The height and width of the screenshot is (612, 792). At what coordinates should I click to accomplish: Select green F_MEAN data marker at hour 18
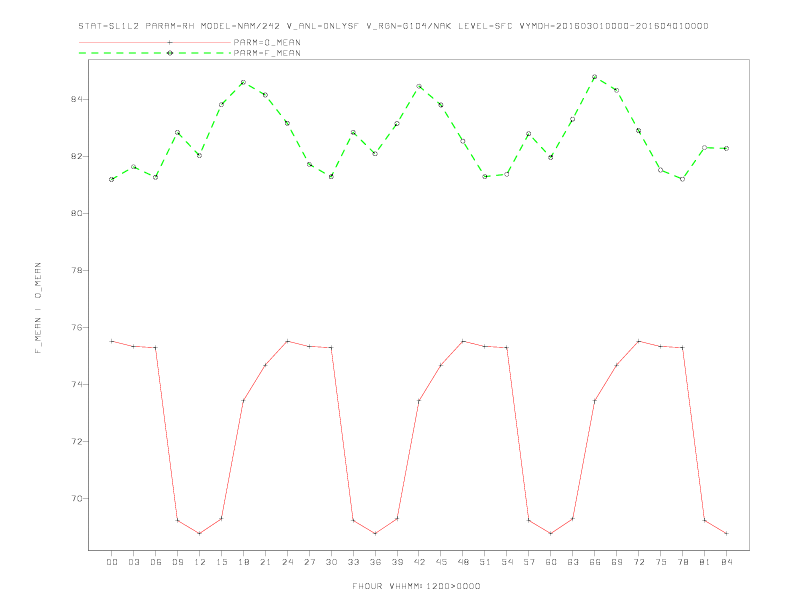pyautogui.click(x=243, y=82)
